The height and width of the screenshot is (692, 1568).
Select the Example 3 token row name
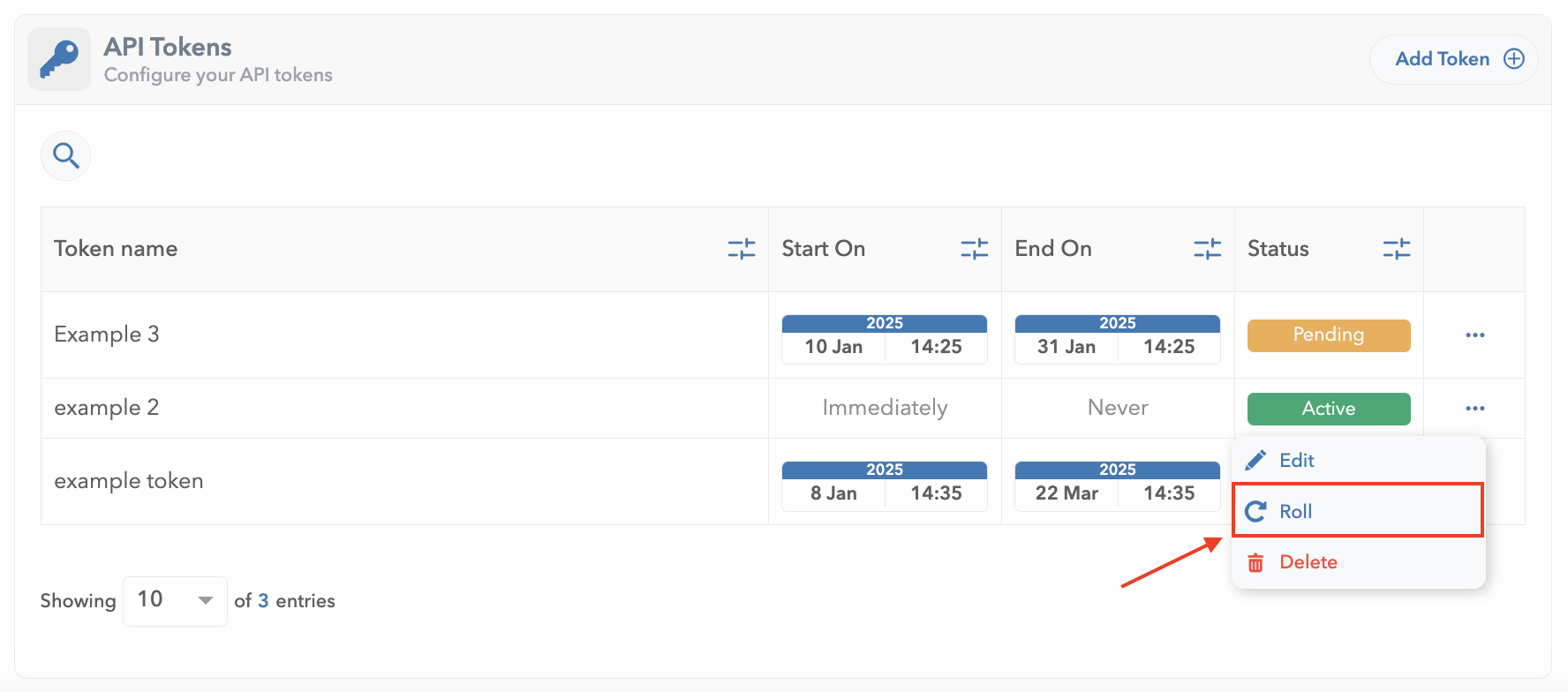(x=107, y=335)
